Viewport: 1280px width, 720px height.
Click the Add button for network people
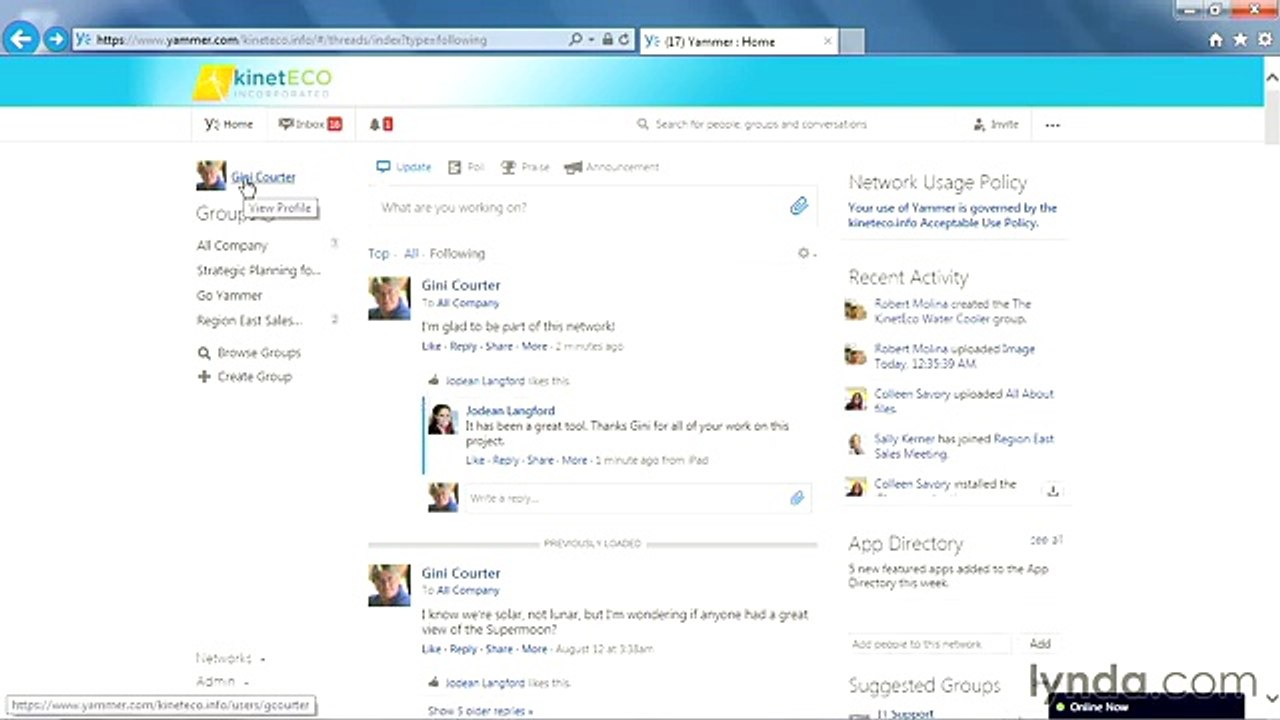(1040, 644)
